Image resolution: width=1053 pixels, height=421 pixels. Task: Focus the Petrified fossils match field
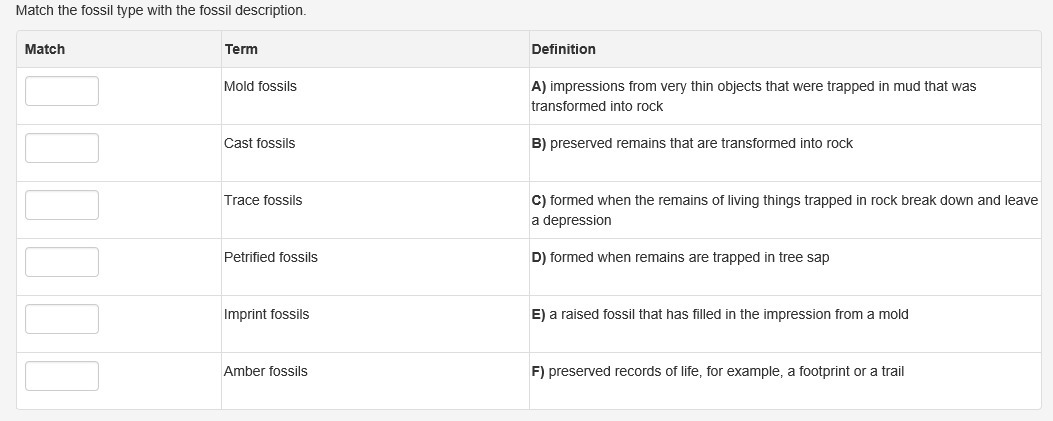point(62,262)
